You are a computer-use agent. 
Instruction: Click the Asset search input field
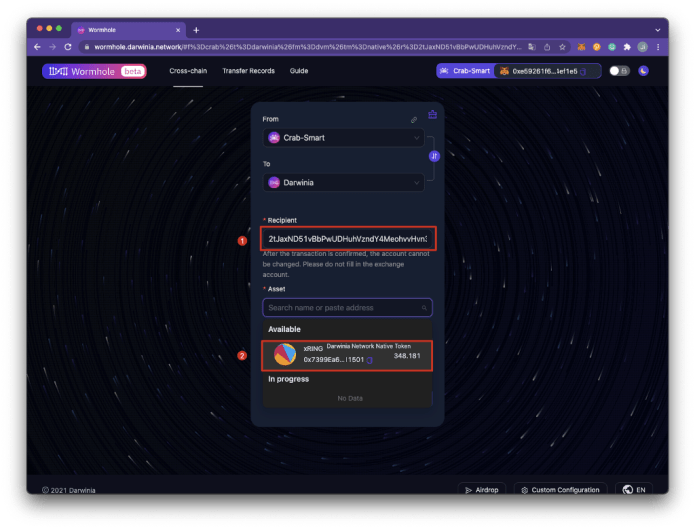coord(348,308)
